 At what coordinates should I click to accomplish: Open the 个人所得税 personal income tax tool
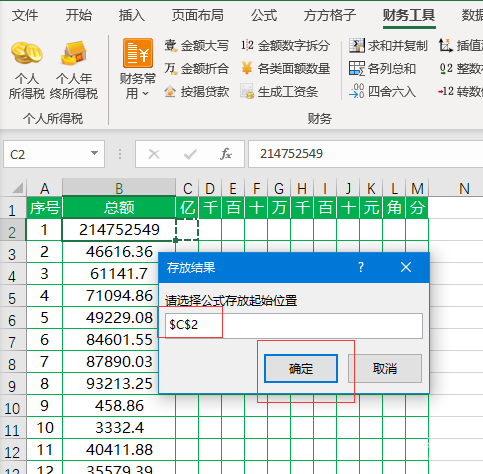(26, 70)
